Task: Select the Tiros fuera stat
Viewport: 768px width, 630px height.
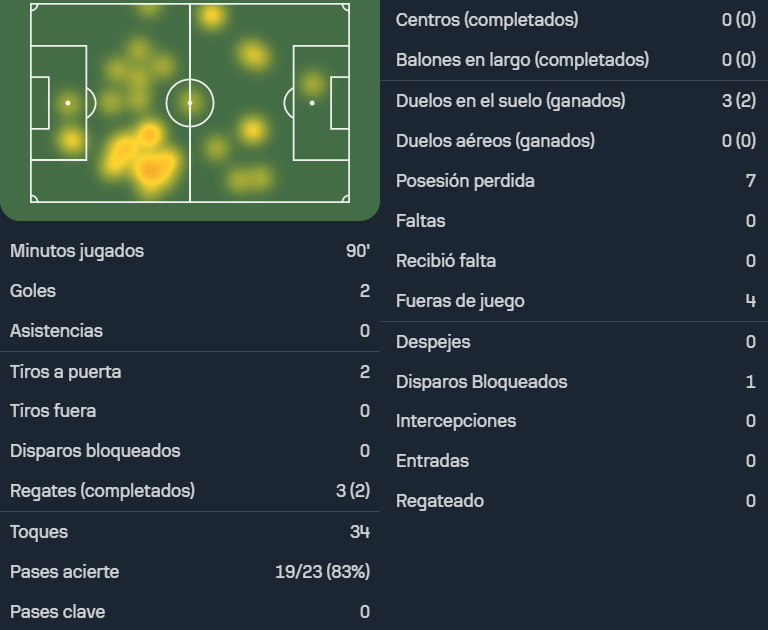Action: pos(190,411)
